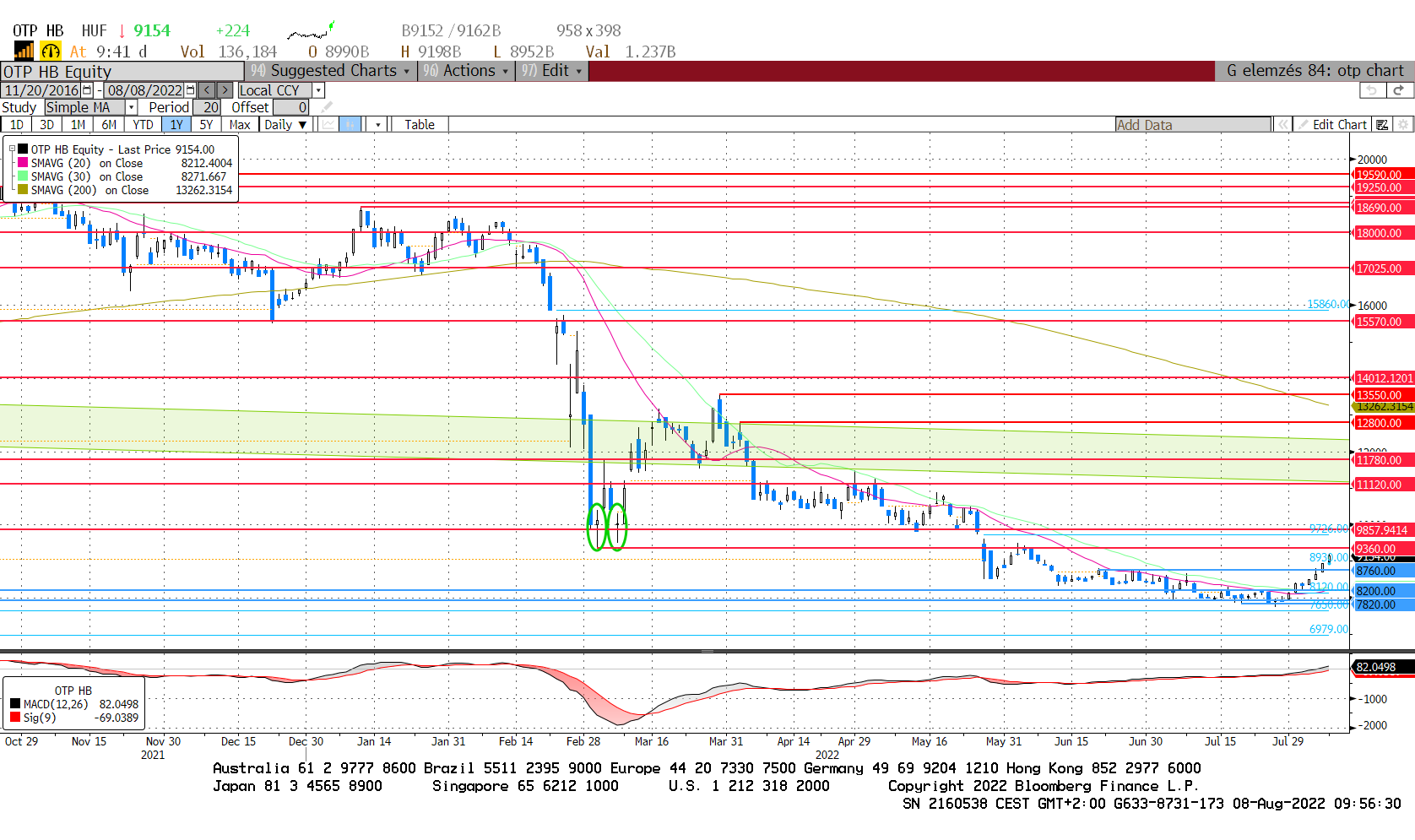Click the pink SMAVG (20) legend swatch
1415x840 pixels.
23,163
